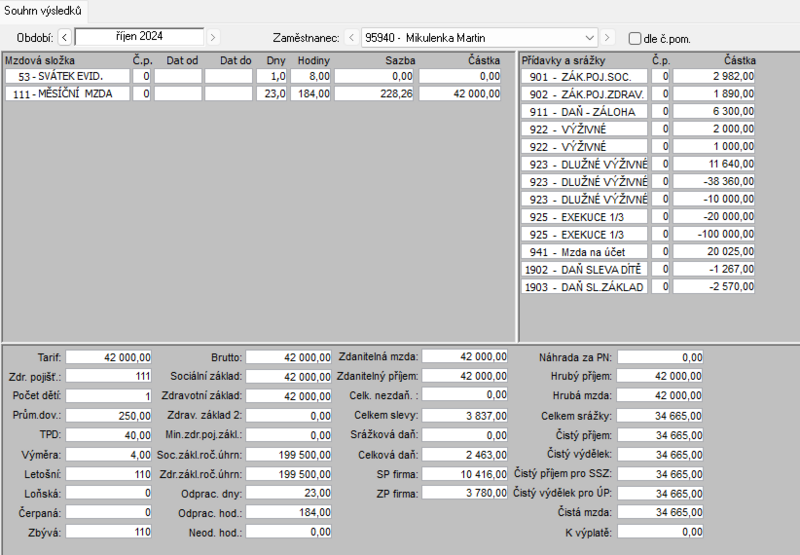Image resolution: width=800 pixels, height=555 pixels.
Task: Select 1903 - DAŇ SL.ZÁKLAD entry
Action: coord(584,287)
